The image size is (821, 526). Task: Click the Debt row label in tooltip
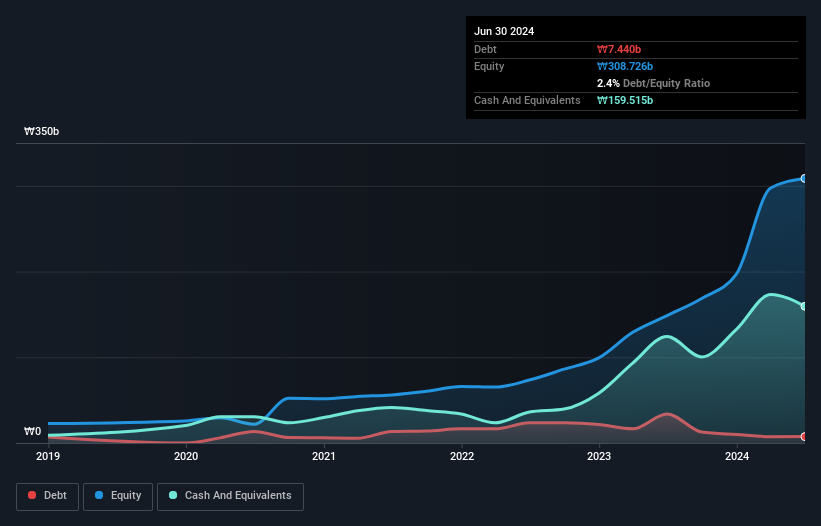point(485,49)
